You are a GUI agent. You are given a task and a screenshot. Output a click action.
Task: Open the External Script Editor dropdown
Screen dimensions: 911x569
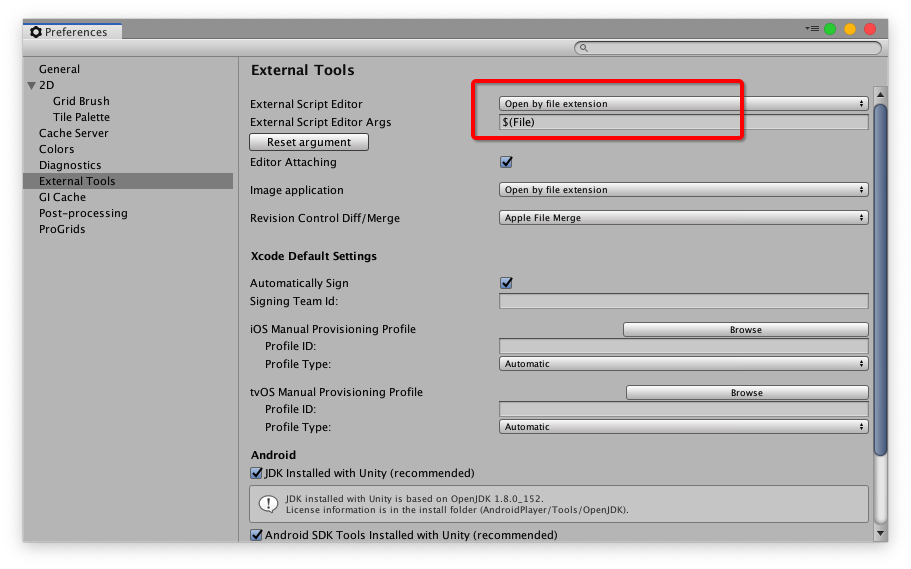(x=683, y=104)
